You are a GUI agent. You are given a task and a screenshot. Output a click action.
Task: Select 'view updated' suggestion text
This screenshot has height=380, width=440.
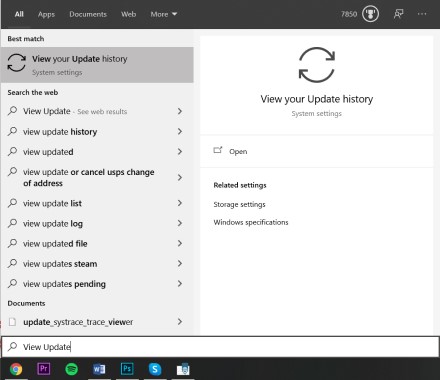[48, 152]
